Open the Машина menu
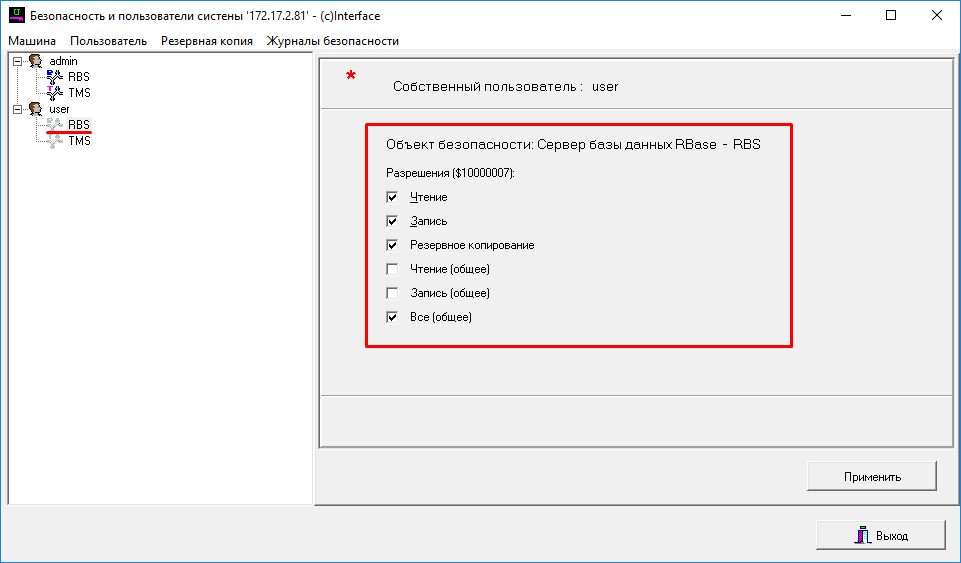This screenshot has height=563, width=961. click(32, 41)
